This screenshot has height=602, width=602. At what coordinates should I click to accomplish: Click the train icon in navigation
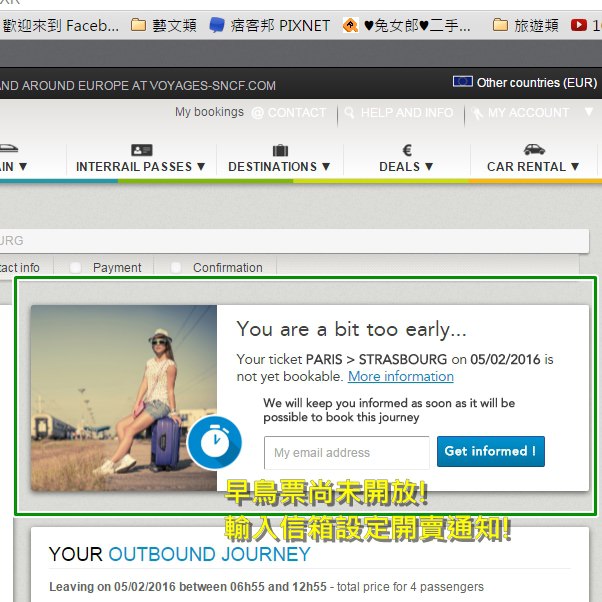pyautogui.click(x=8, y=149)
